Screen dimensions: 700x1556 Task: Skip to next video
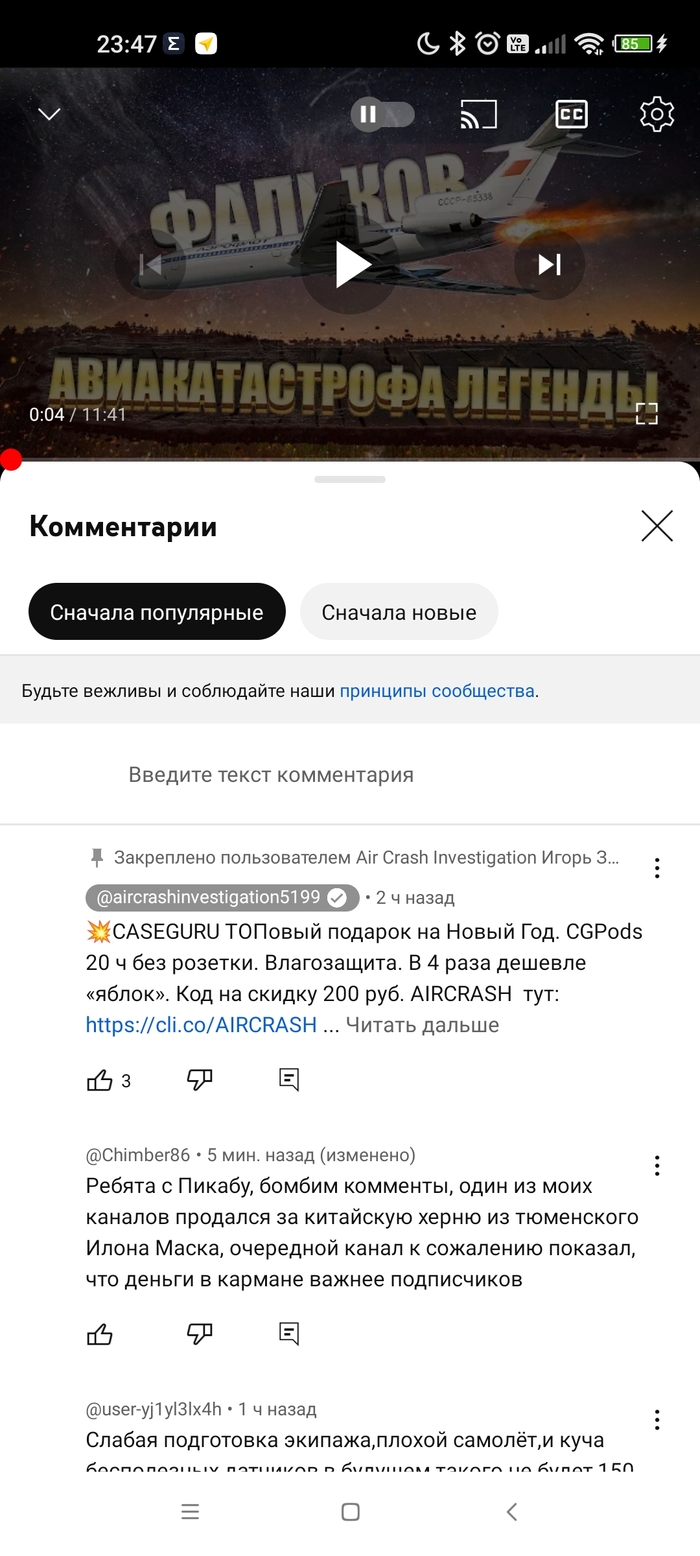pos(549,264)
